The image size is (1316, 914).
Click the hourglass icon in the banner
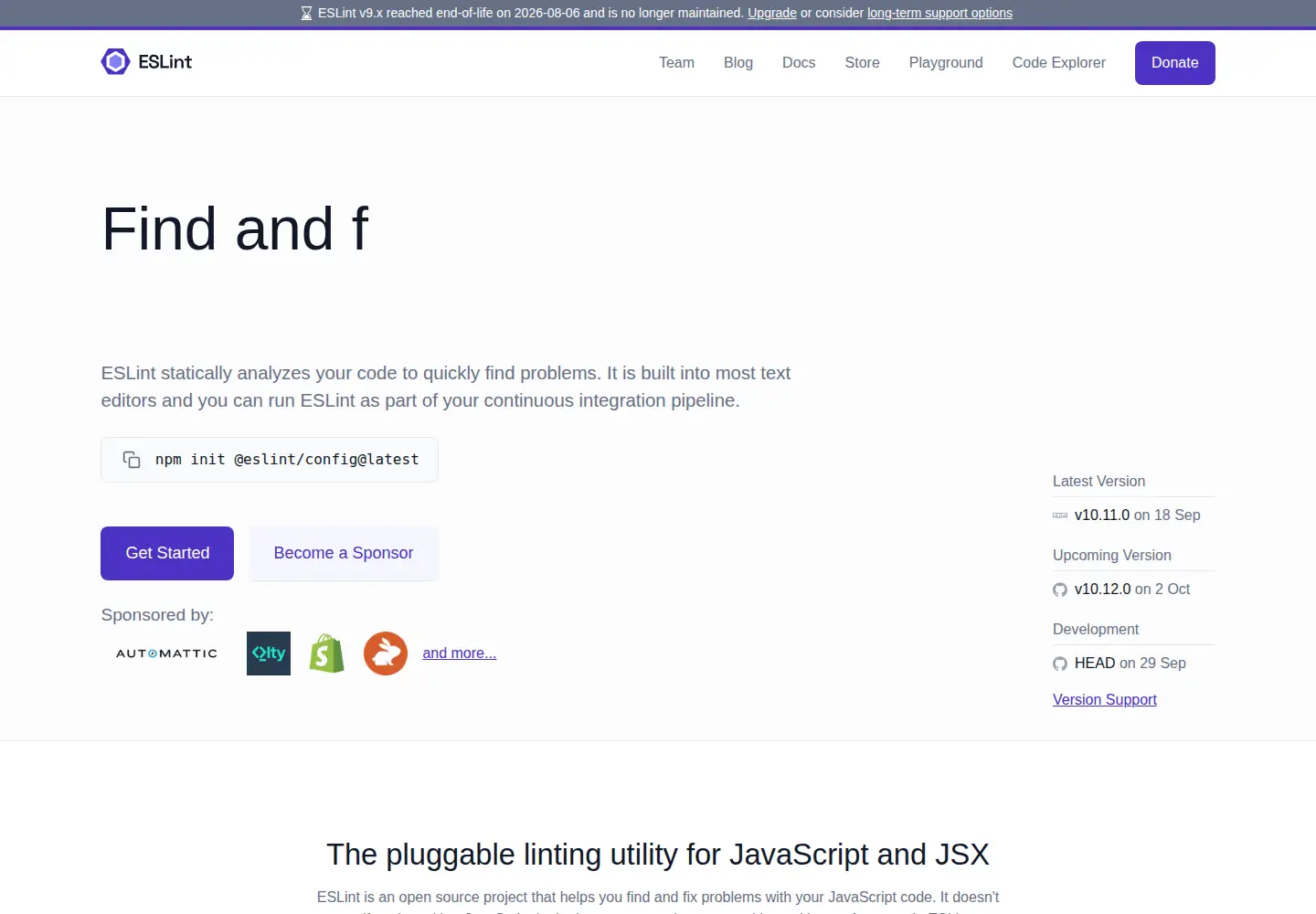click(307, 13)
